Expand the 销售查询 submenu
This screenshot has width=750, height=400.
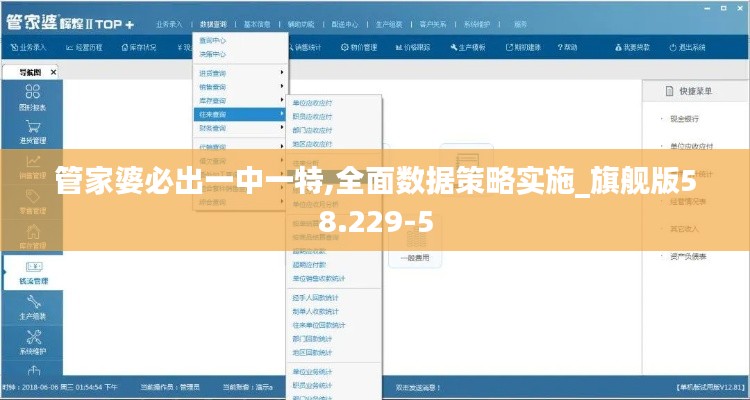pyautogui.click(x=238, y=87)
